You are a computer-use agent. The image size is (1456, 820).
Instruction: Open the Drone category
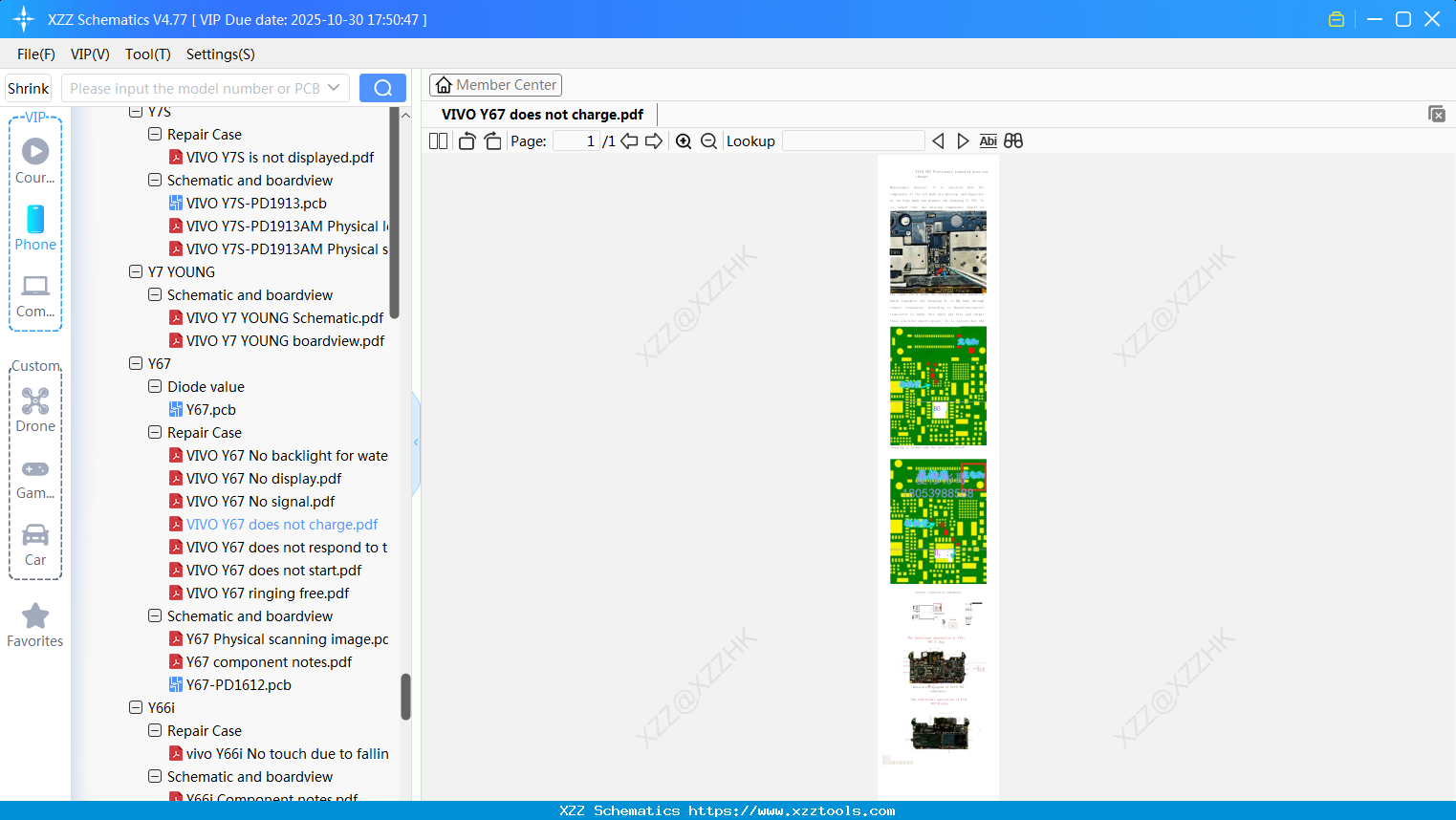pyautogui.click(x=35, y=410)
